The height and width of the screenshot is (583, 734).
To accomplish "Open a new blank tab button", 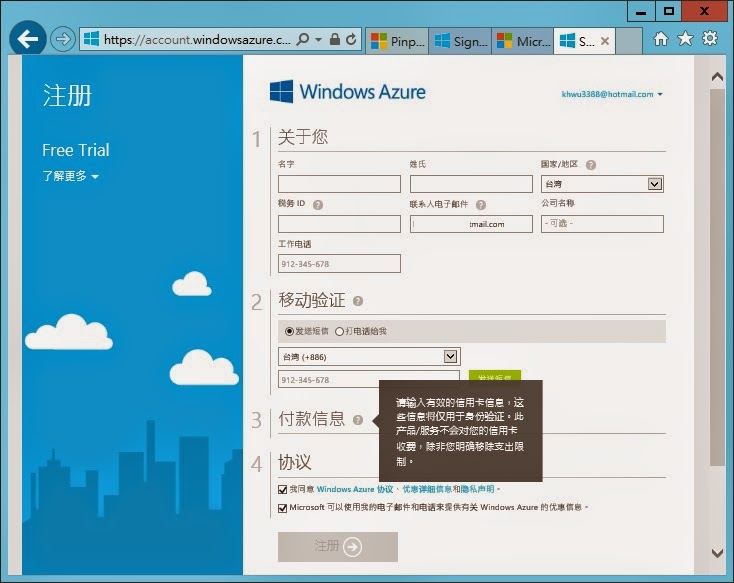I will (x=629, y=41).
